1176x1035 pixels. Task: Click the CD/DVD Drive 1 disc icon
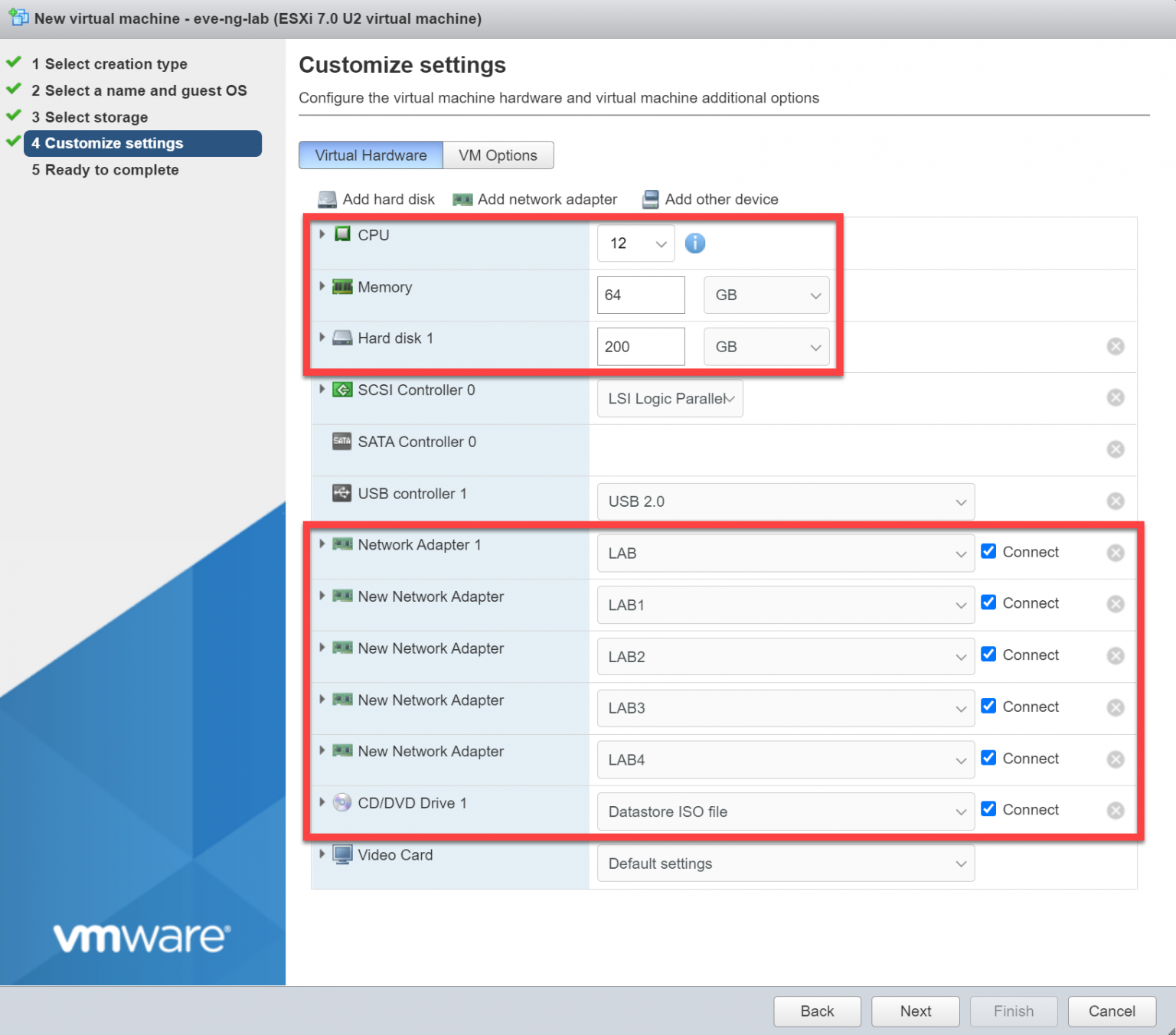pos(342,802)
